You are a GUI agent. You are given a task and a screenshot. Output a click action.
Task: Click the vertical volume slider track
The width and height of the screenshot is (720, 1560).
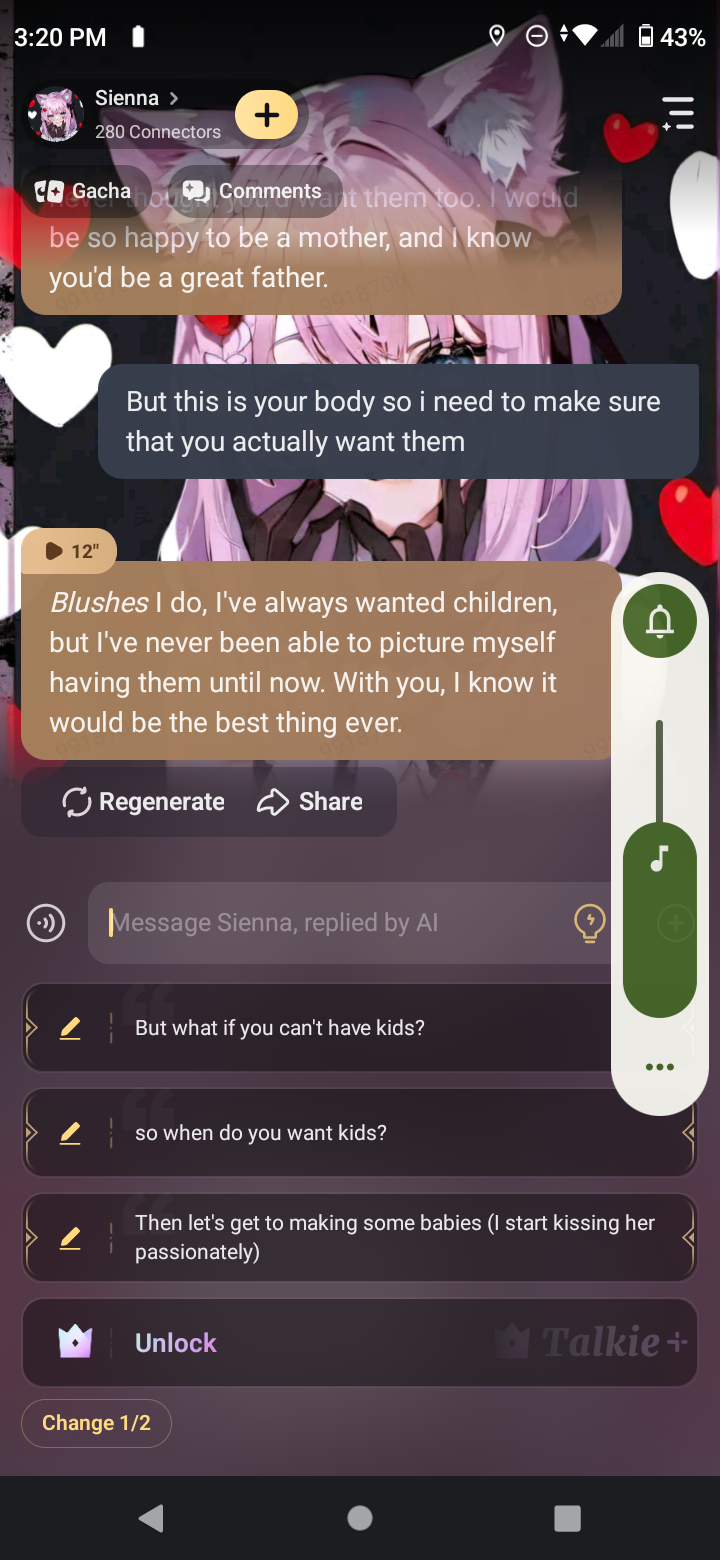[x=659, y=770]
